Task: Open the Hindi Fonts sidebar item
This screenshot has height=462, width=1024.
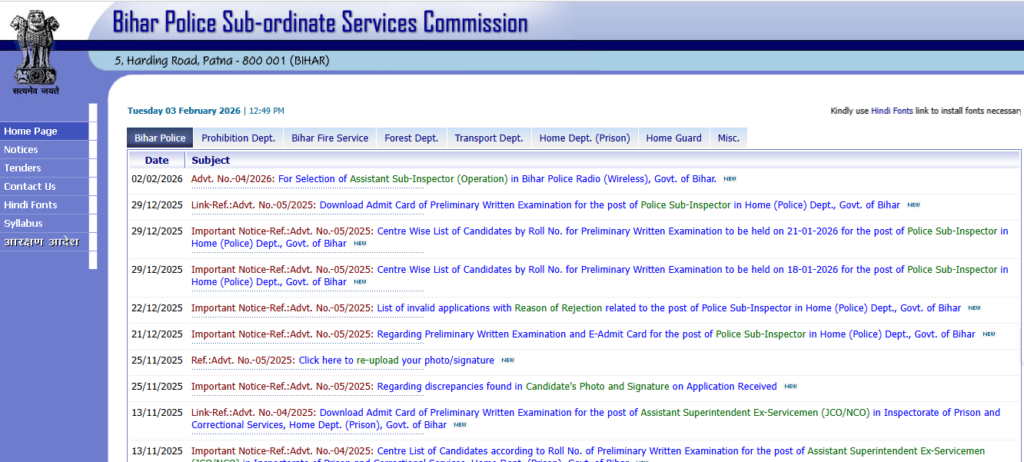Action: [x=30, y=205]
